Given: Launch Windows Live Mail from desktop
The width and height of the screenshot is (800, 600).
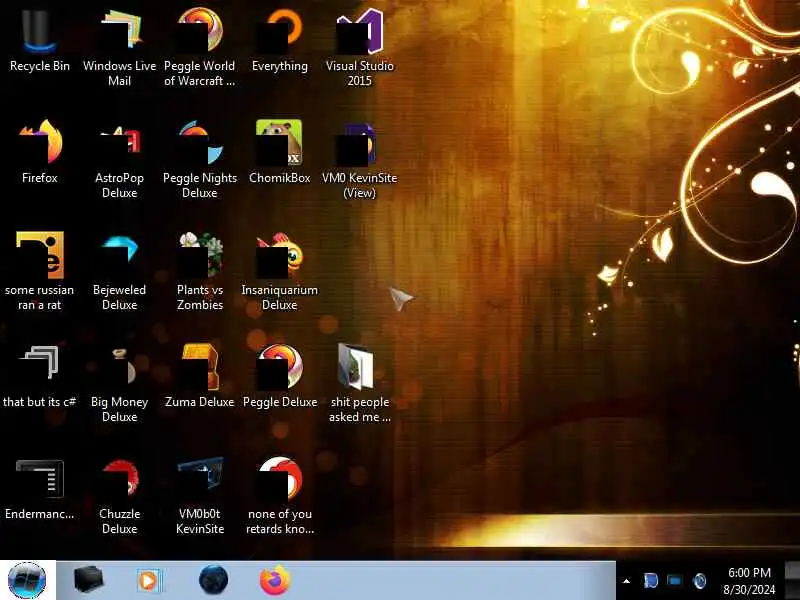Looking at the screenshot, I should [x=119, y=48].
